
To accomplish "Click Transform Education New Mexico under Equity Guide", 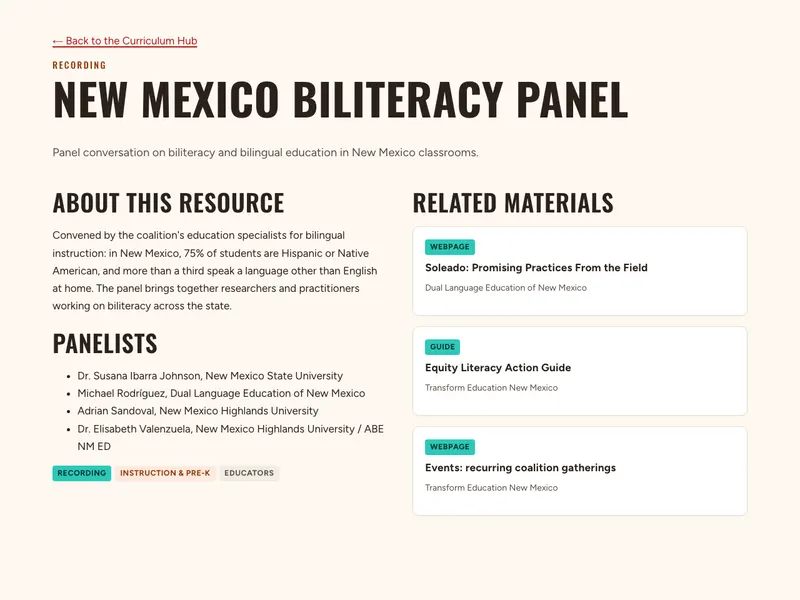I will (x=491, y=388).
